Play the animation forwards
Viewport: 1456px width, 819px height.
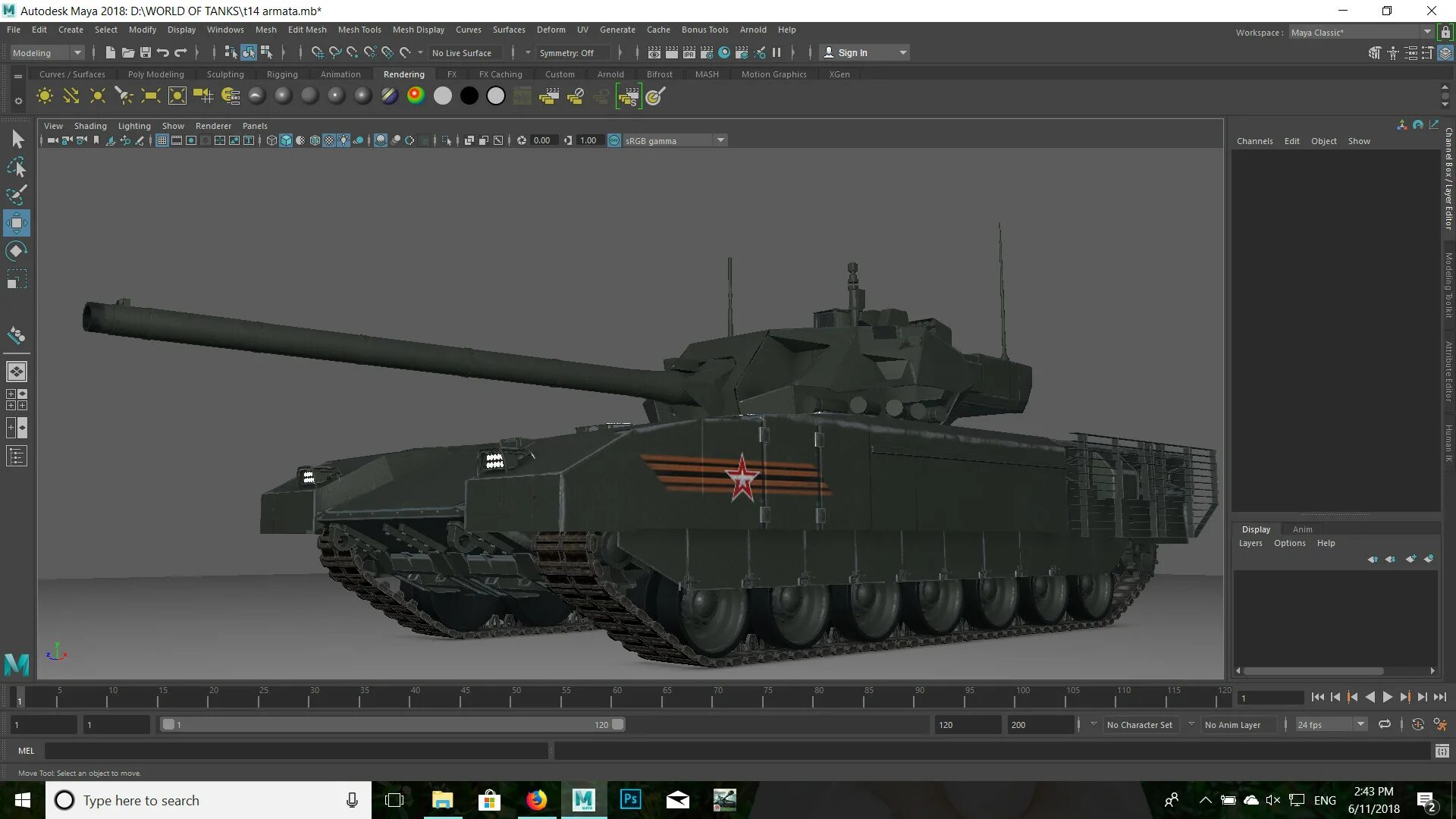coord(1387,697)
